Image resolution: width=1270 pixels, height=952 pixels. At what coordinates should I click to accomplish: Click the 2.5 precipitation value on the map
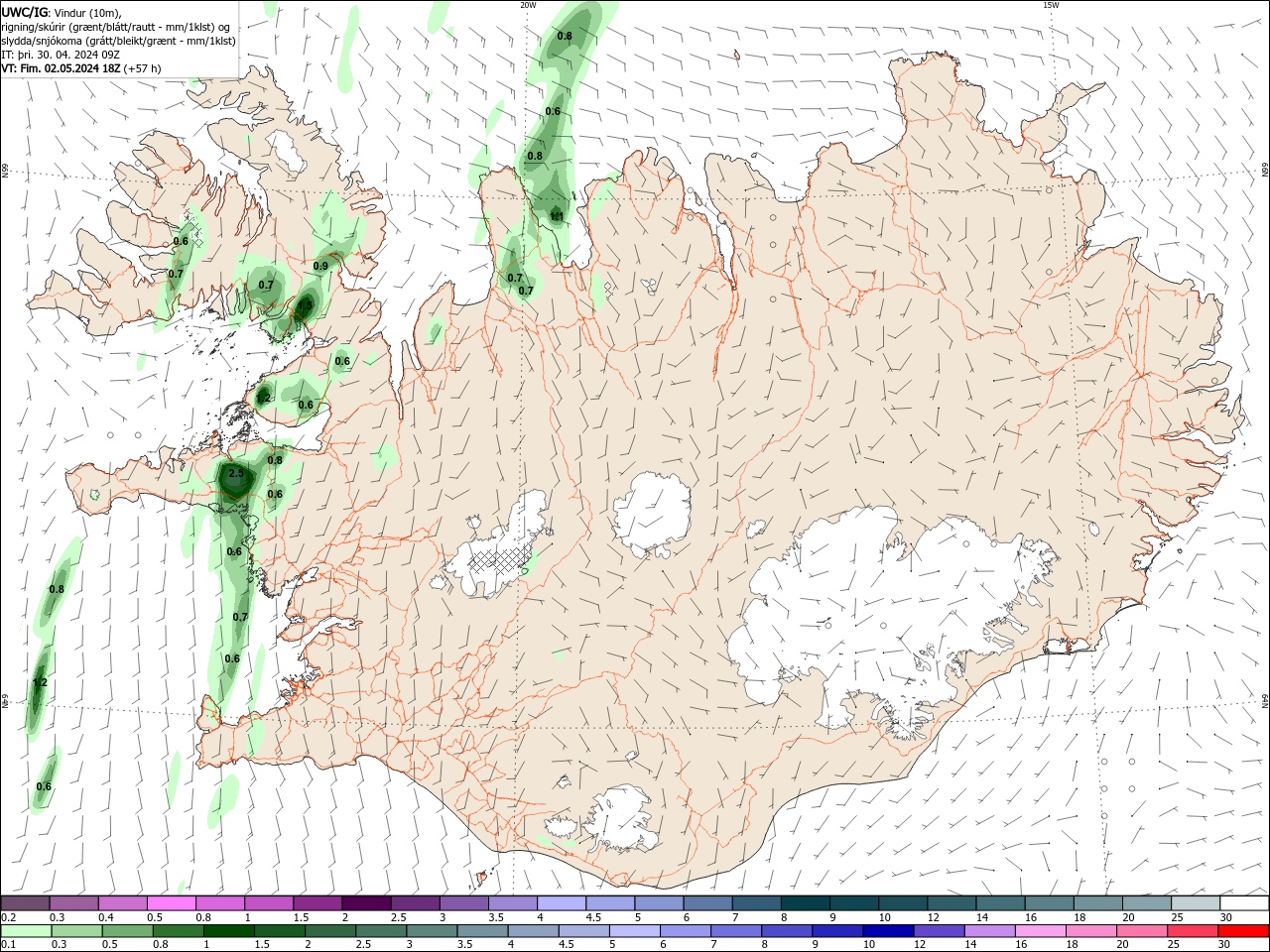[x=236, y=474]
